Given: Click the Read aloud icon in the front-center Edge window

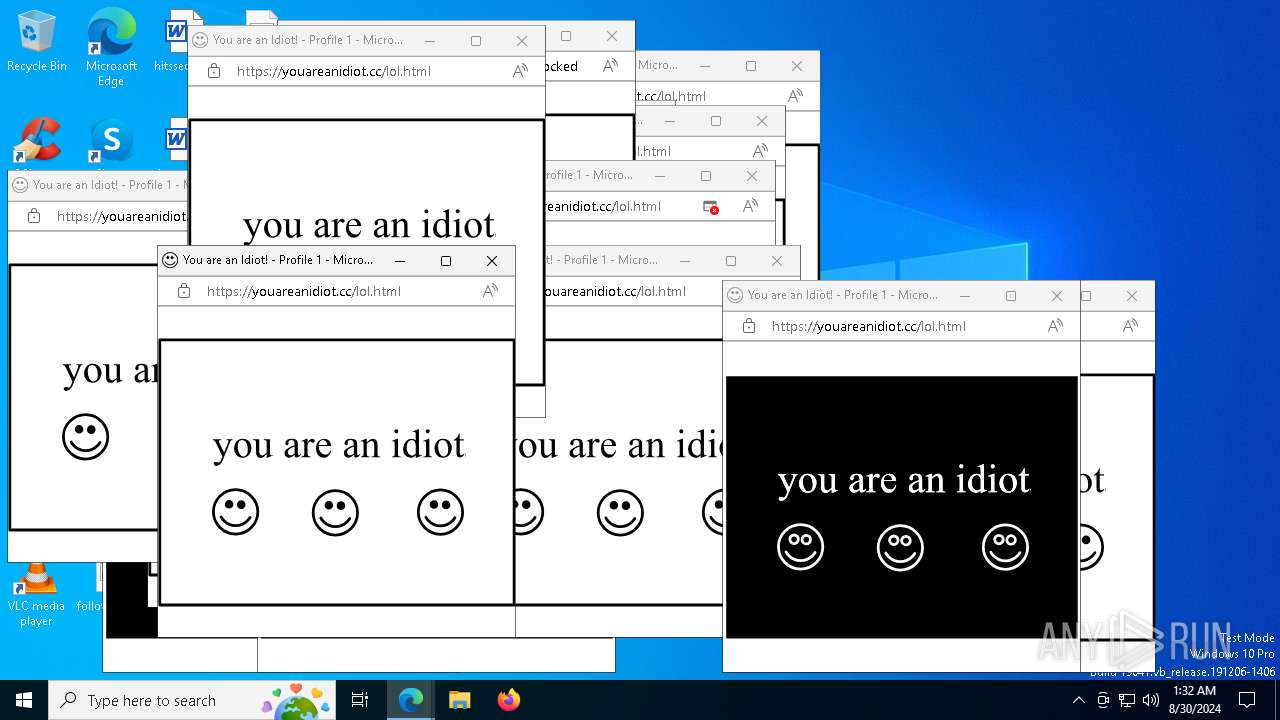Looking at the screenshot, I should point(490,291).
